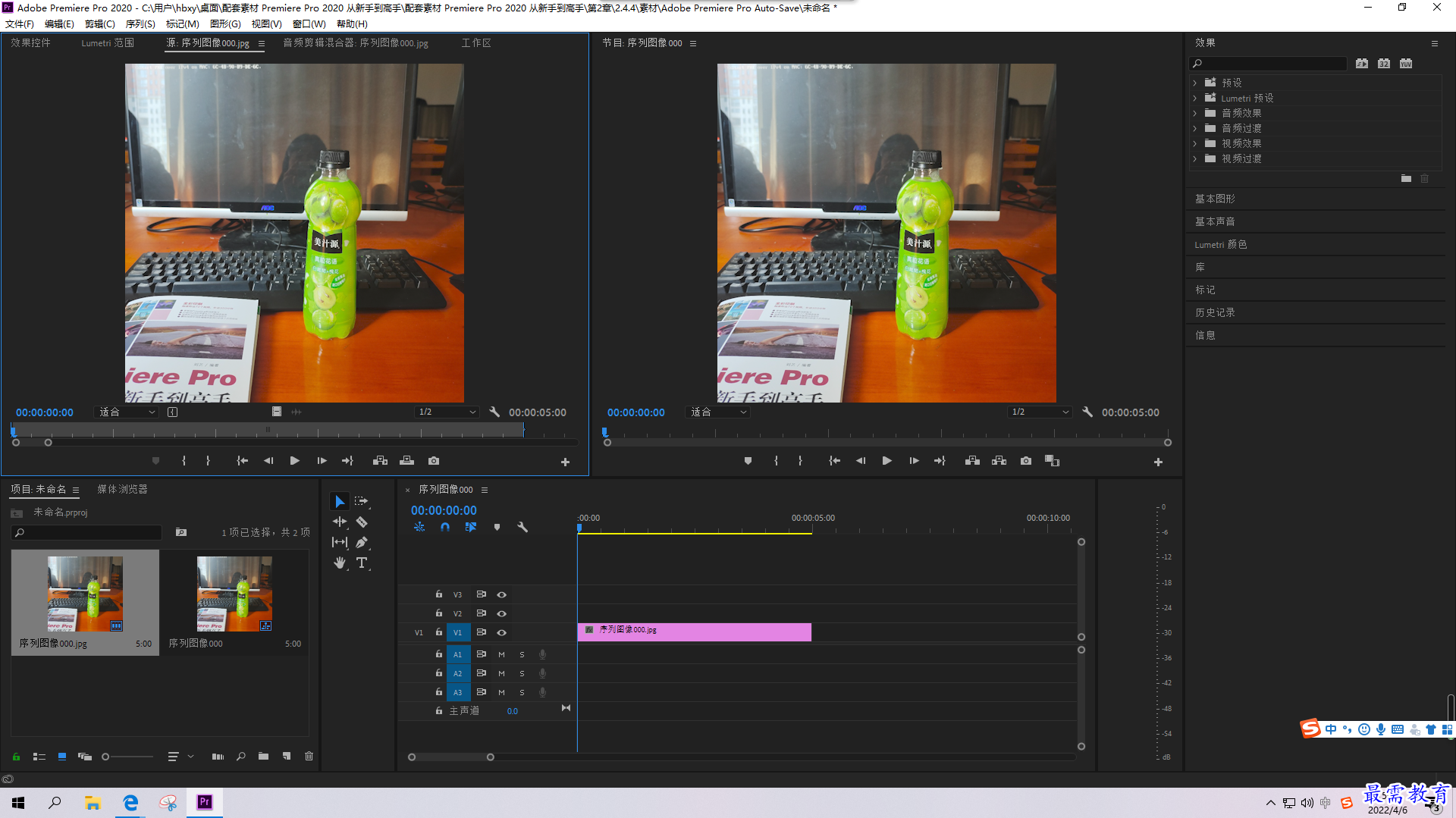Select the Hand tool
This screenshot has width=1456, height=818.
pos(340,563)
